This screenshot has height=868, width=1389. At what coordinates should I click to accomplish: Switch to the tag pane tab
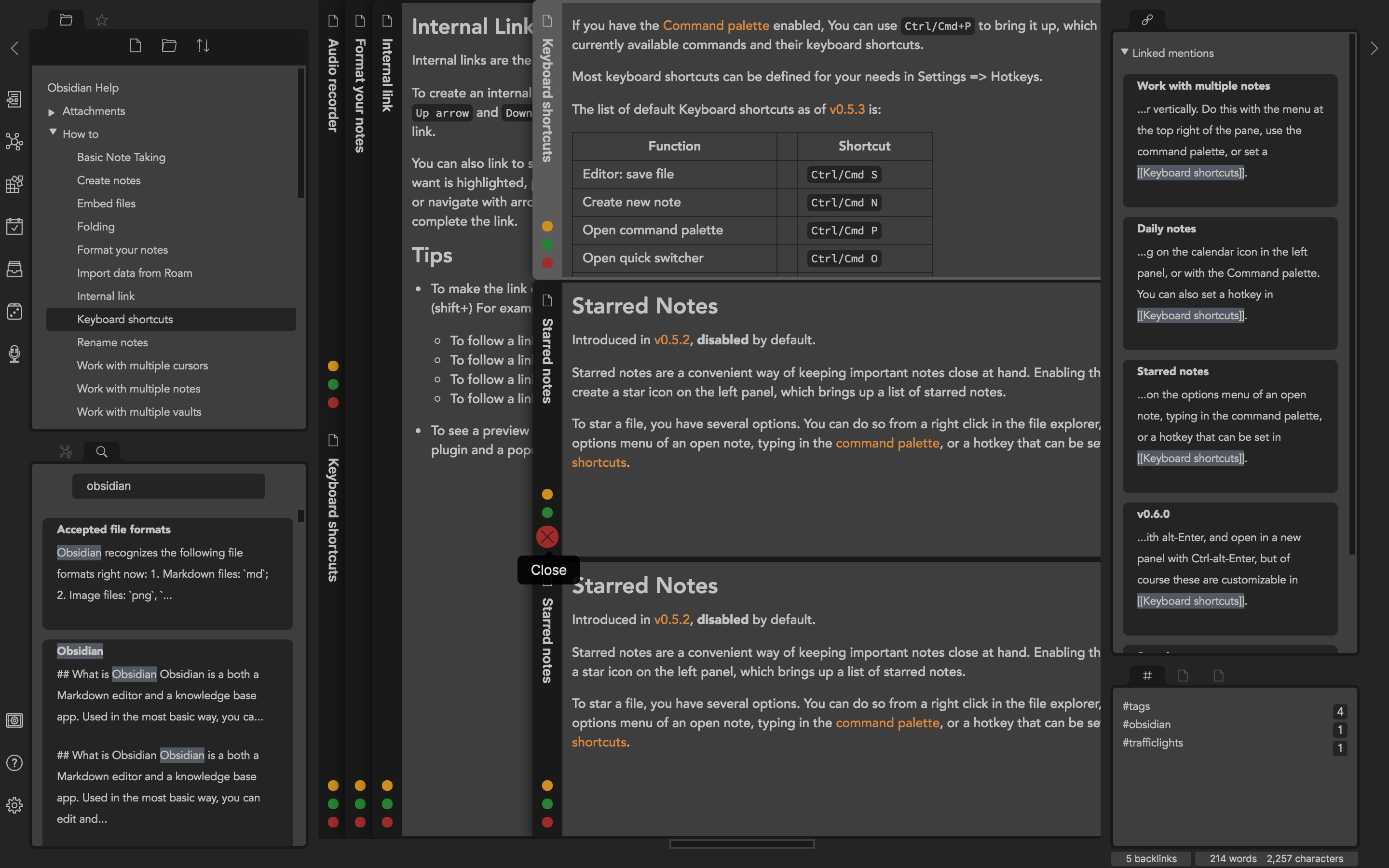click(x=1147, y=676)
